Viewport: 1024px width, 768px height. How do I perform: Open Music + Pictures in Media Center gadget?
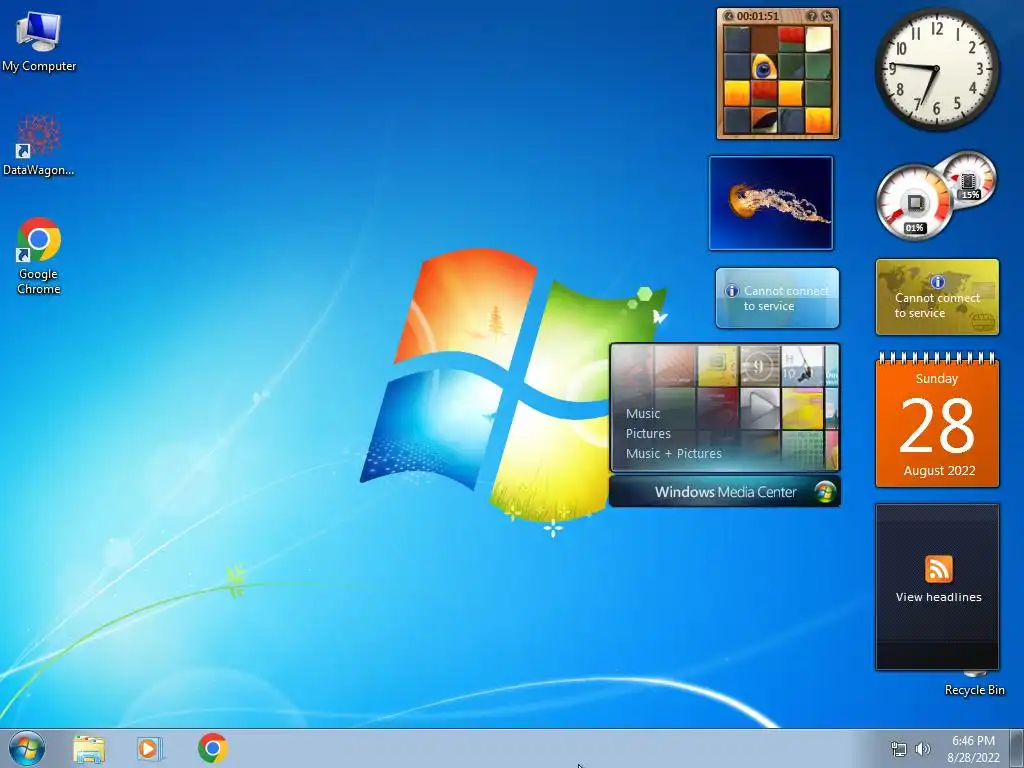[x=673, y=454]
